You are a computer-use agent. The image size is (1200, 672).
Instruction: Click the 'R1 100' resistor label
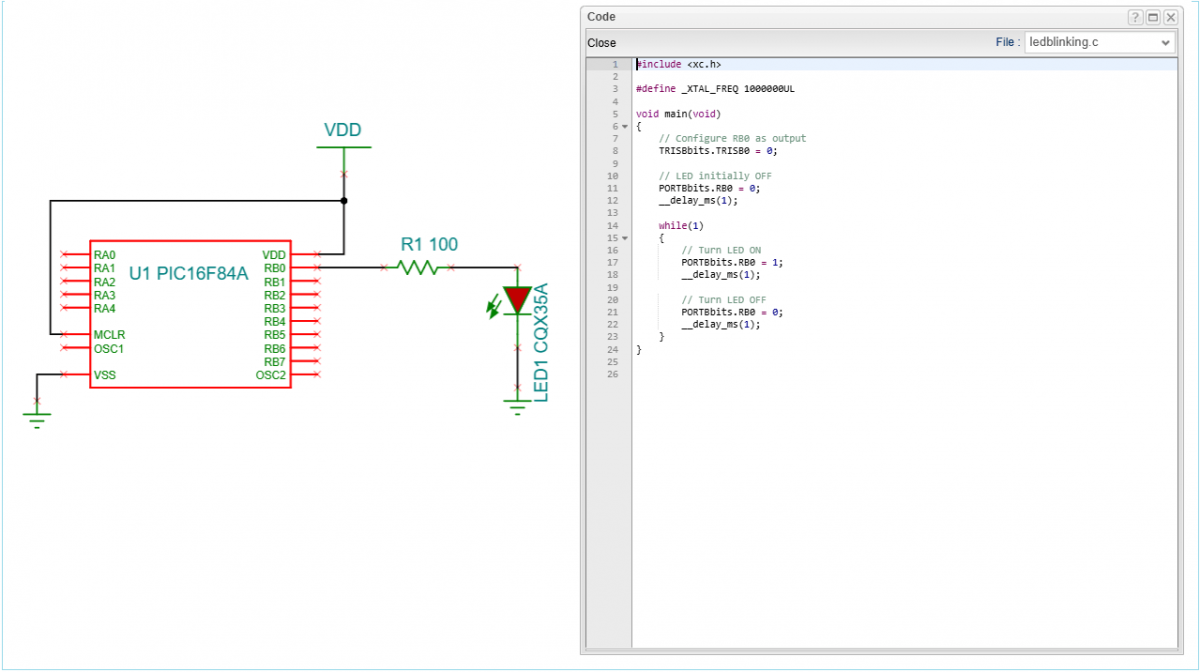pyautogui.click(x=429, y=244)
